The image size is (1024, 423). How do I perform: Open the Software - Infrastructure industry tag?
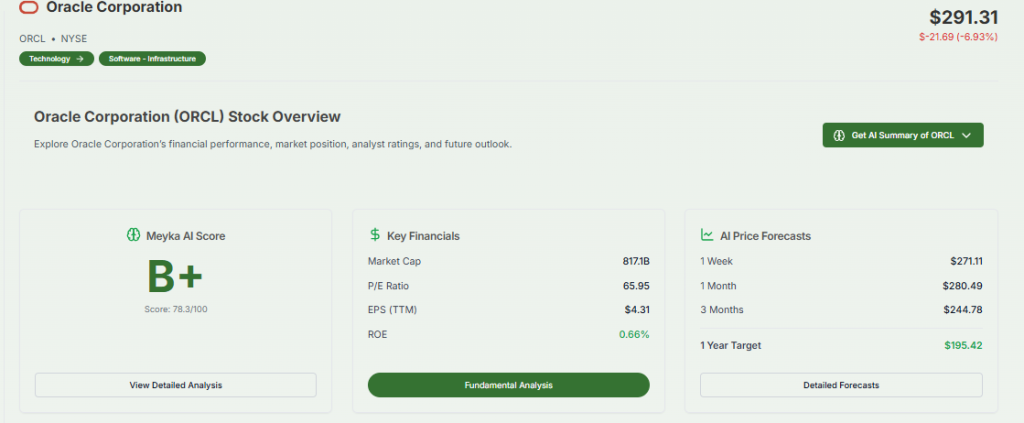[151, 59]
